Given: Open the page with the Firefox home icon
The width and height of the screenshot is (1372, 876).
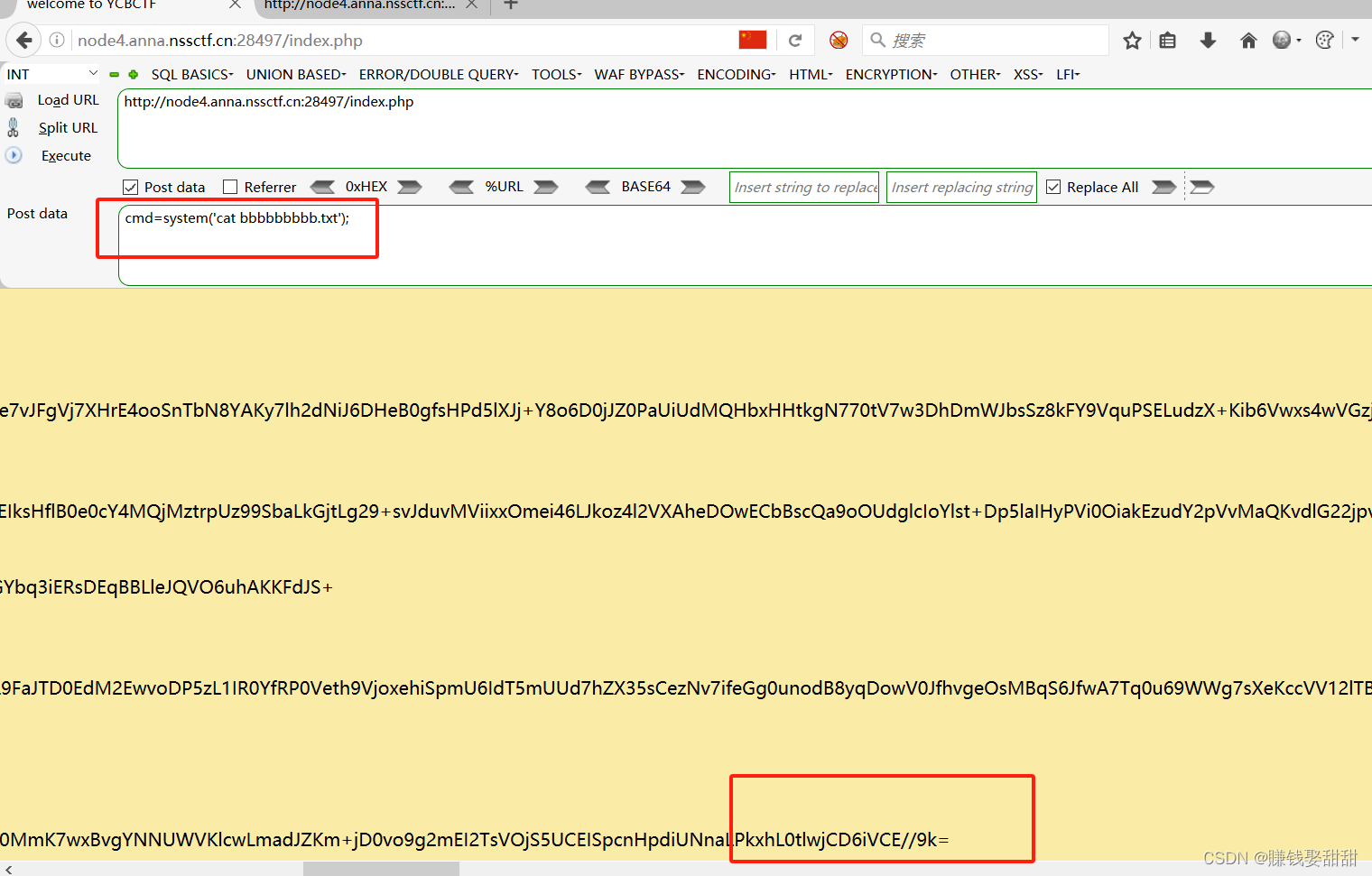Looking at the screenshot, I should (x=1248, y=40).
